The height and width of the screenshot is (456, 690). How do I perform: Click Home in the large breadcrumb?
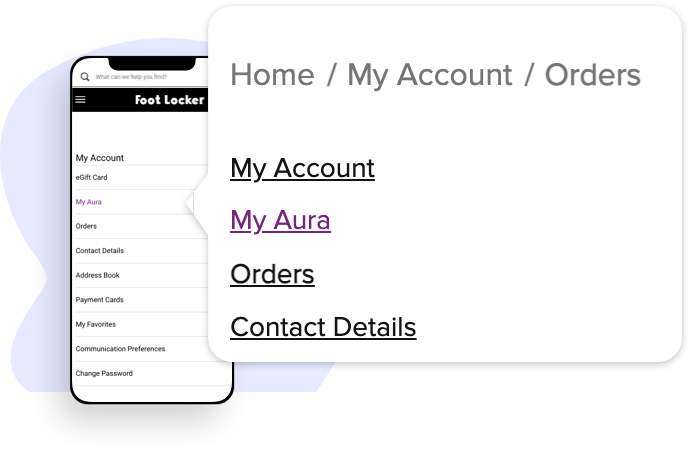click(272, 75)
